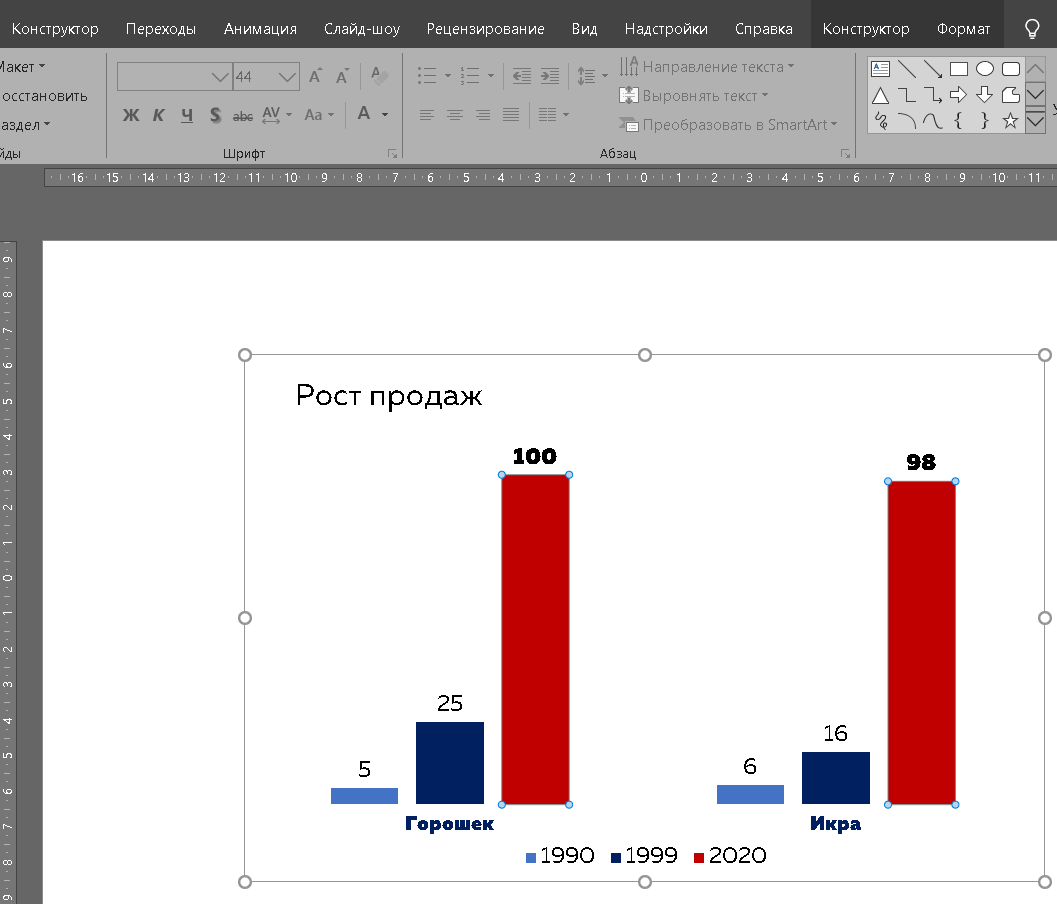Viewport: 1057px width, 904px height.
Task: Open the Надстройки tab
Action: pos(666,29)
